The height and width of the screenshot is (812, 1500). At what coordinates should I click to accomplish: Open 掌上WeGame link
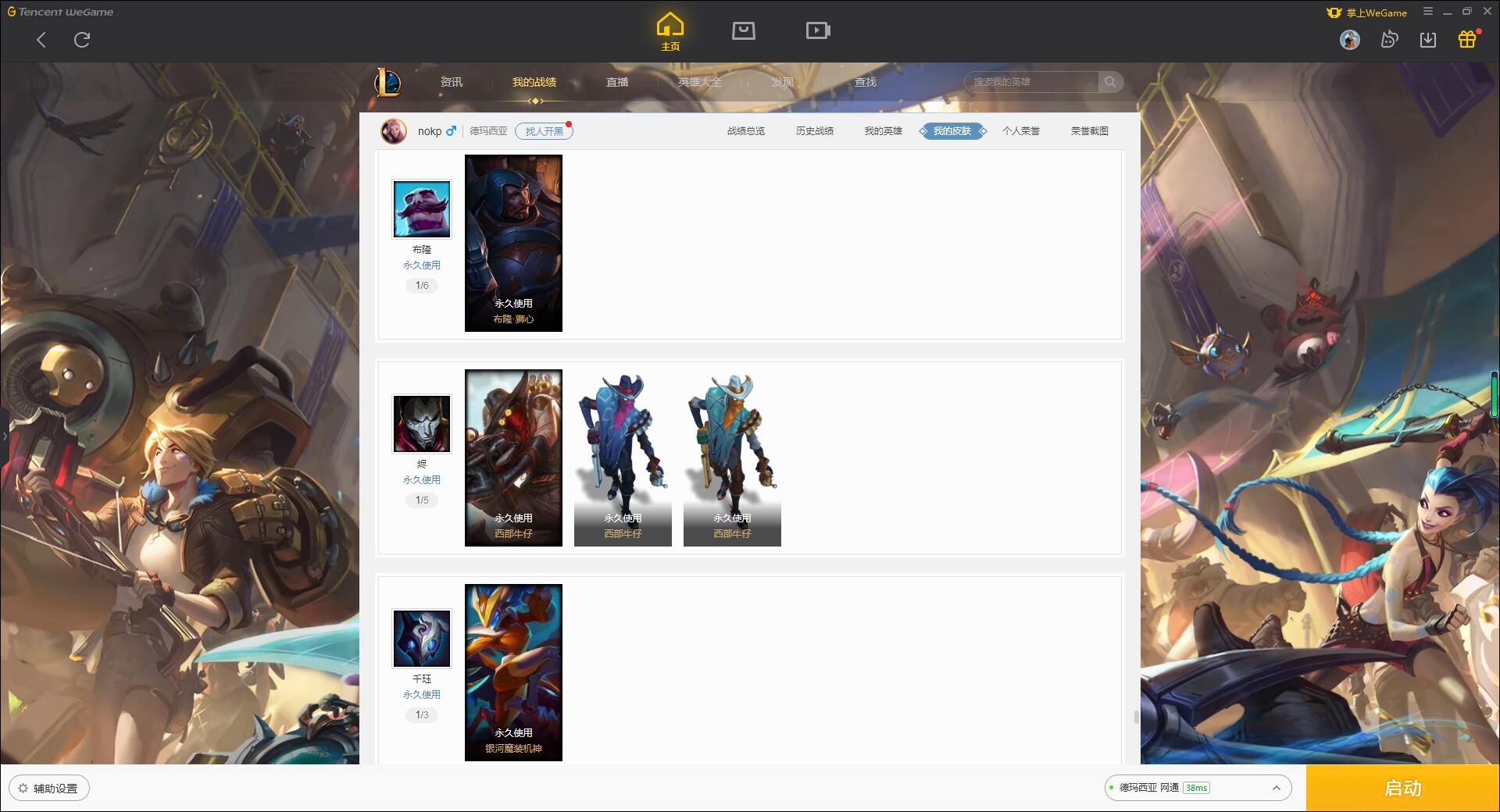click(x=1367, y=12)
